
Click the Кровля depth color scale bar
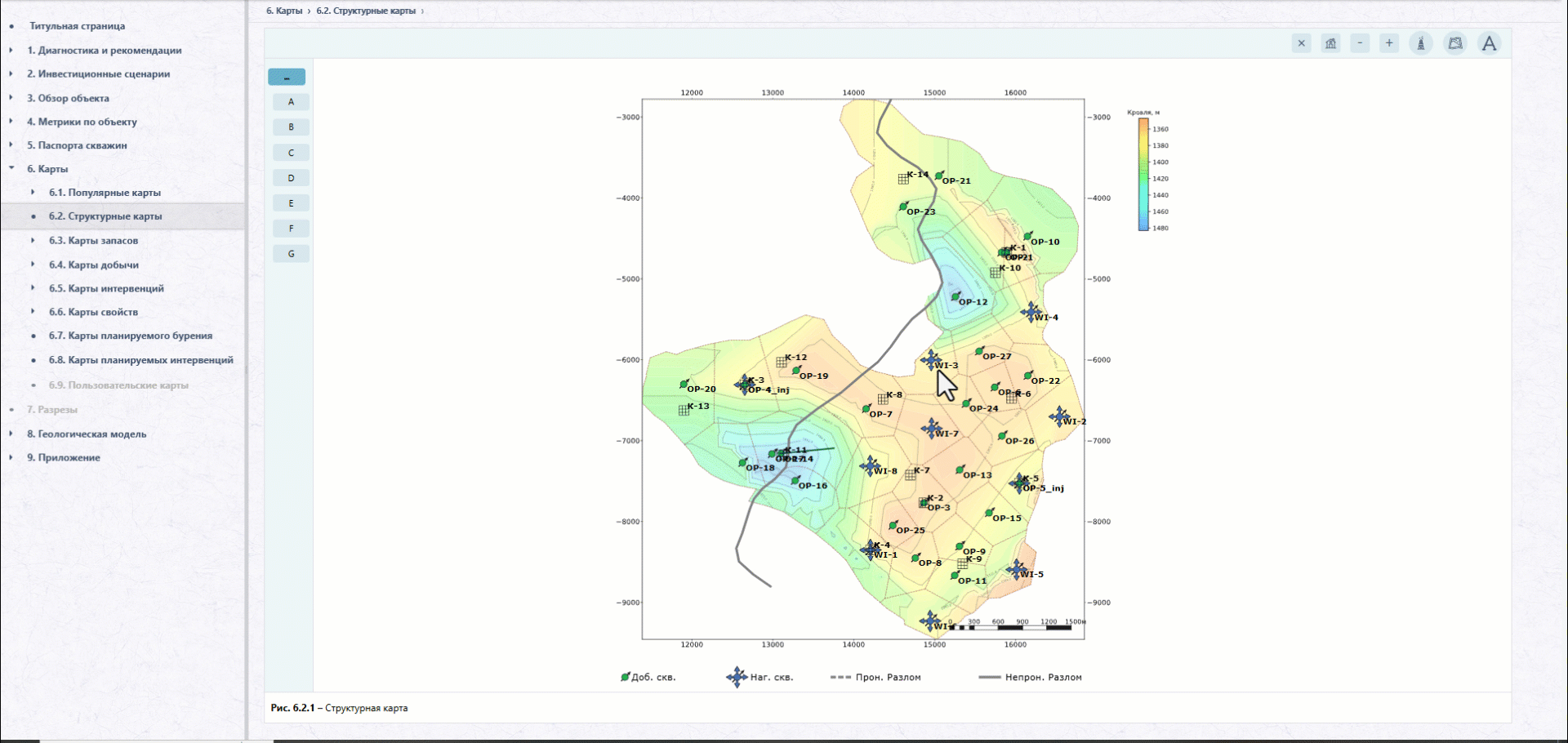[x=1143, y=175]
